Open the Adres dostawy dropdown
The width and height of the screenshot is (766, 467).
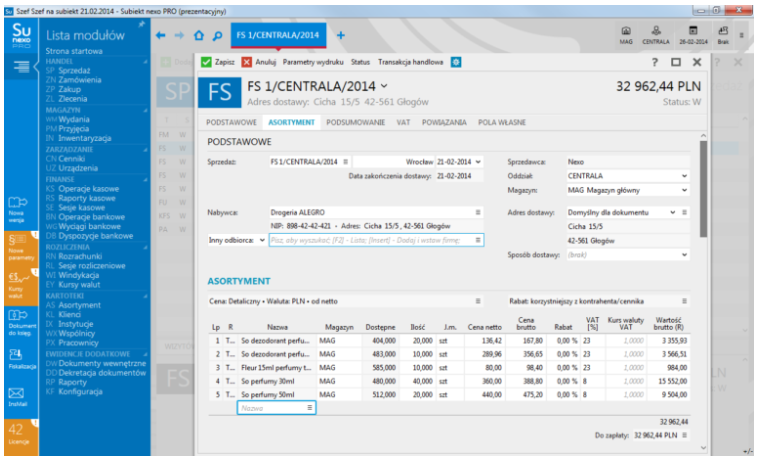673,212
